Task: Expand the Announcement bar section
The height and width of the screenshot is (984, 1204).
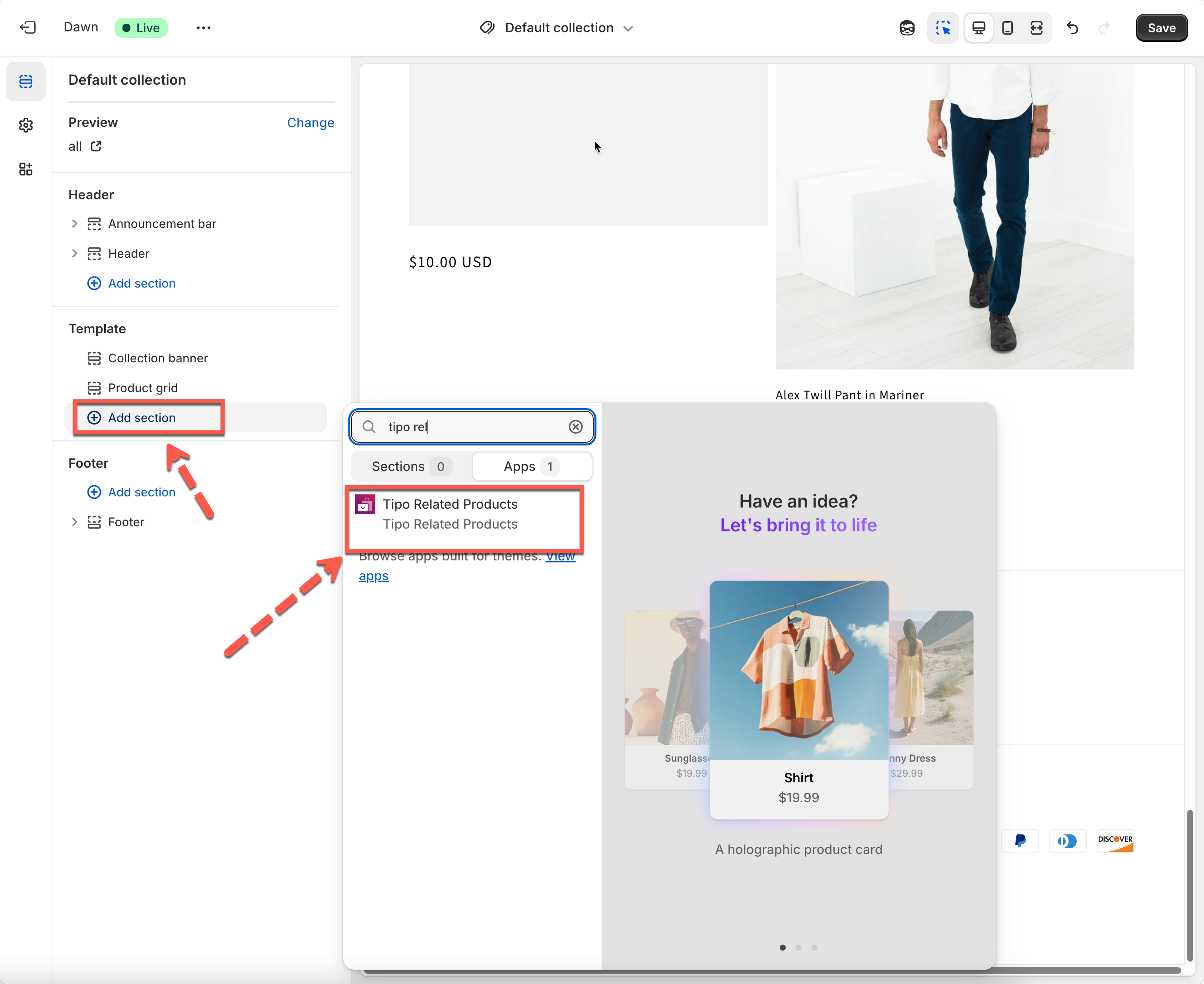Action: pos(74,223)
